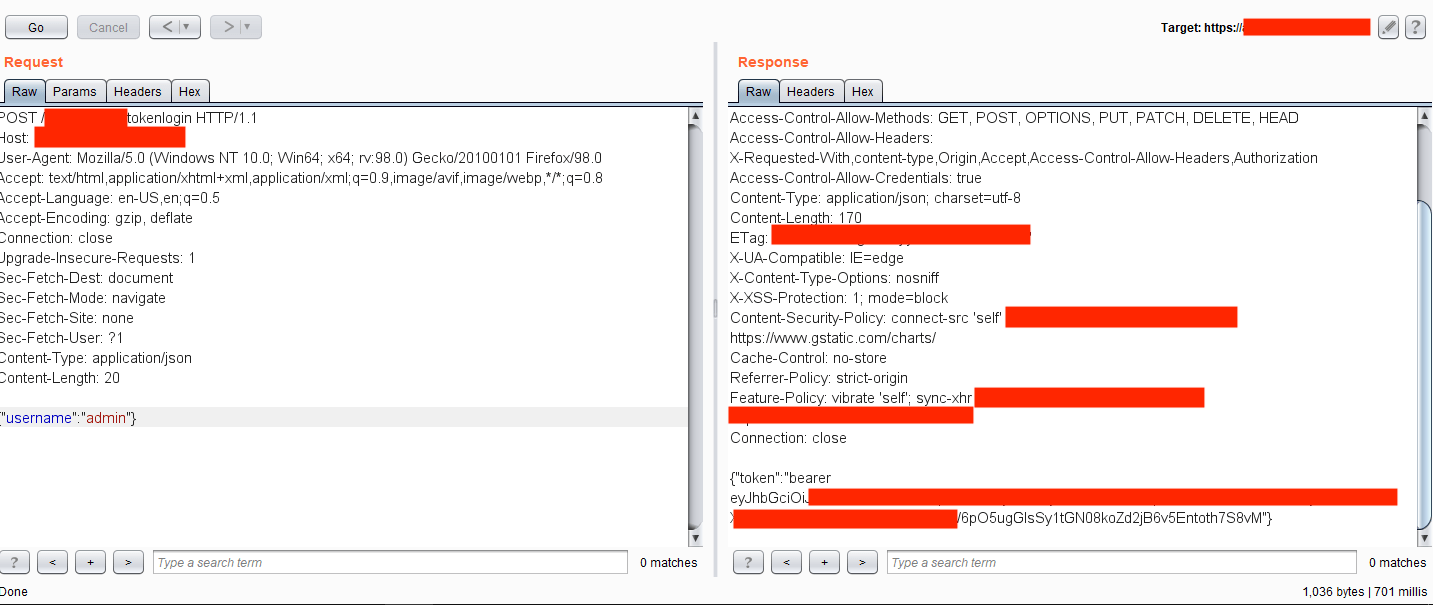Click the Response search help question mark
This screenshot has height=605, width=1433.
(748, 562)
